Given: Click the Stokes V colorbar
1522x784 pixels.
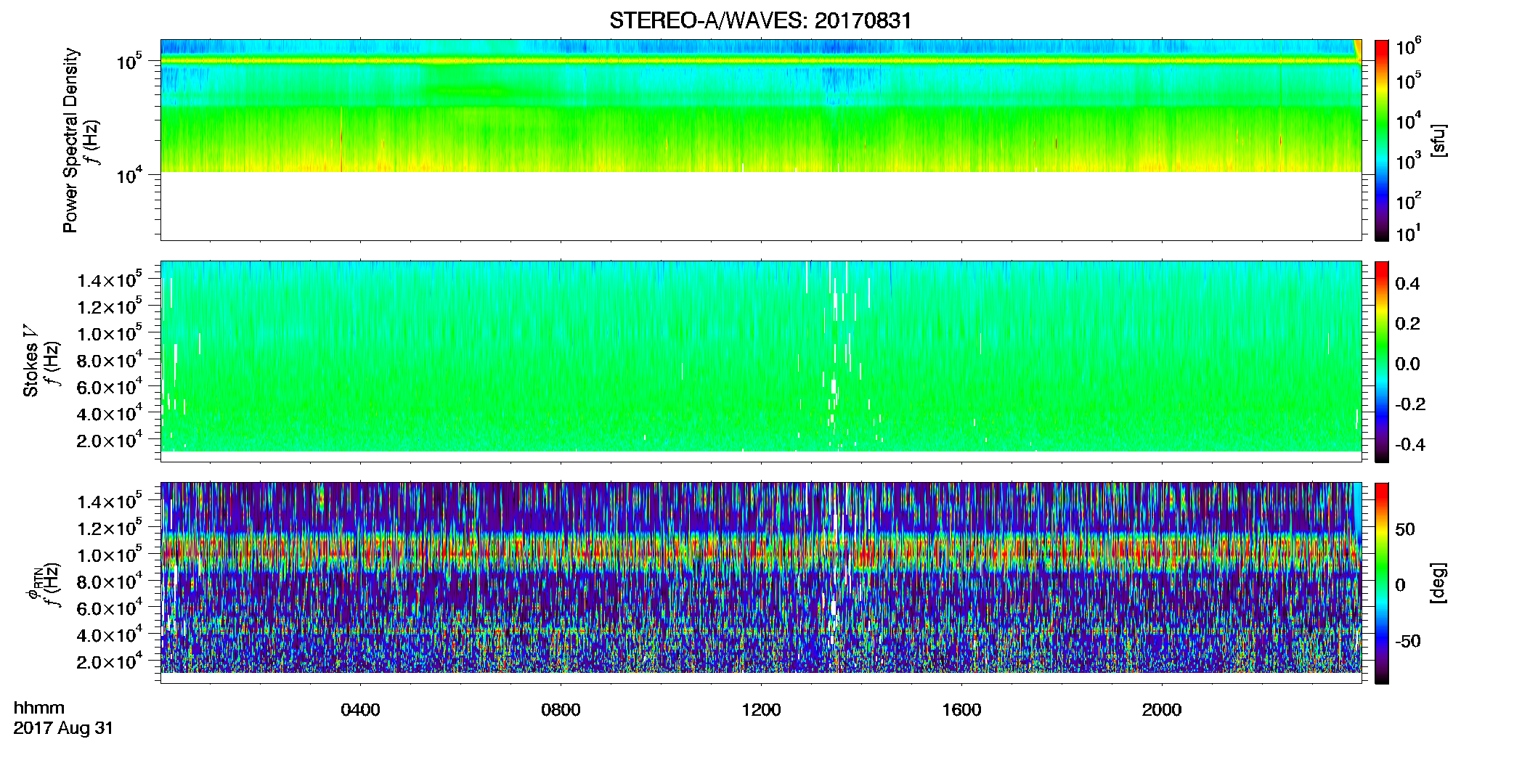Looking at the screenshot, I should click(x=1382, y=362).
